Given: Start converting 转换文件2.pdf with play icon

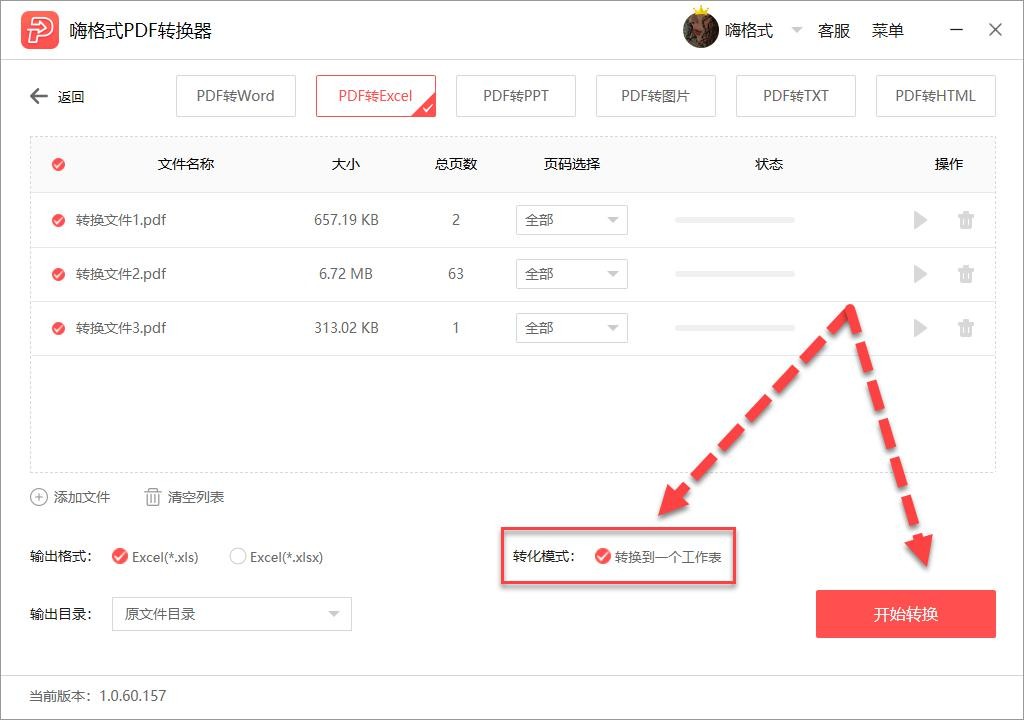Looking at the screenshot, I should coord(920,274).
